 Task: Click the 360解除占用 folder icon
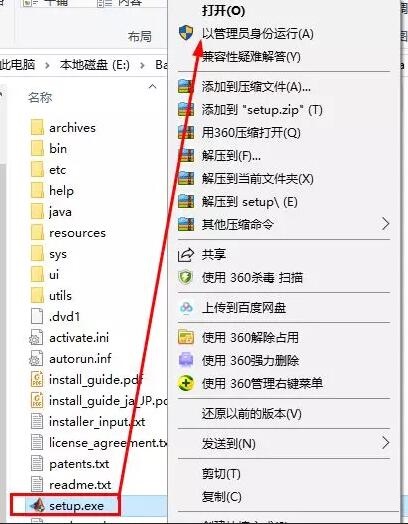(x=186, y=337)
